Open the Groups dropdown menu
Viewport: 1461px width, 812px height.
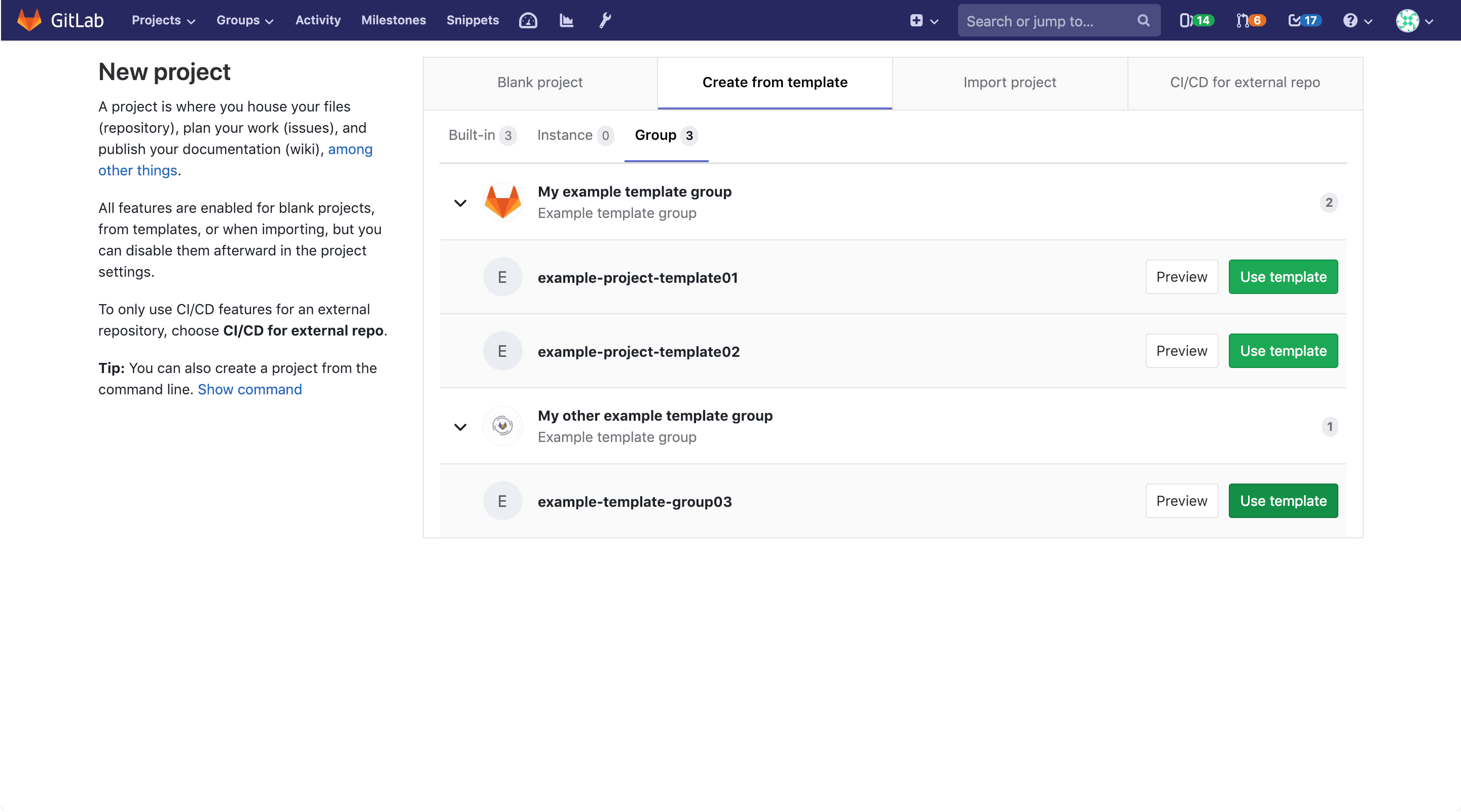click(245, 20)
